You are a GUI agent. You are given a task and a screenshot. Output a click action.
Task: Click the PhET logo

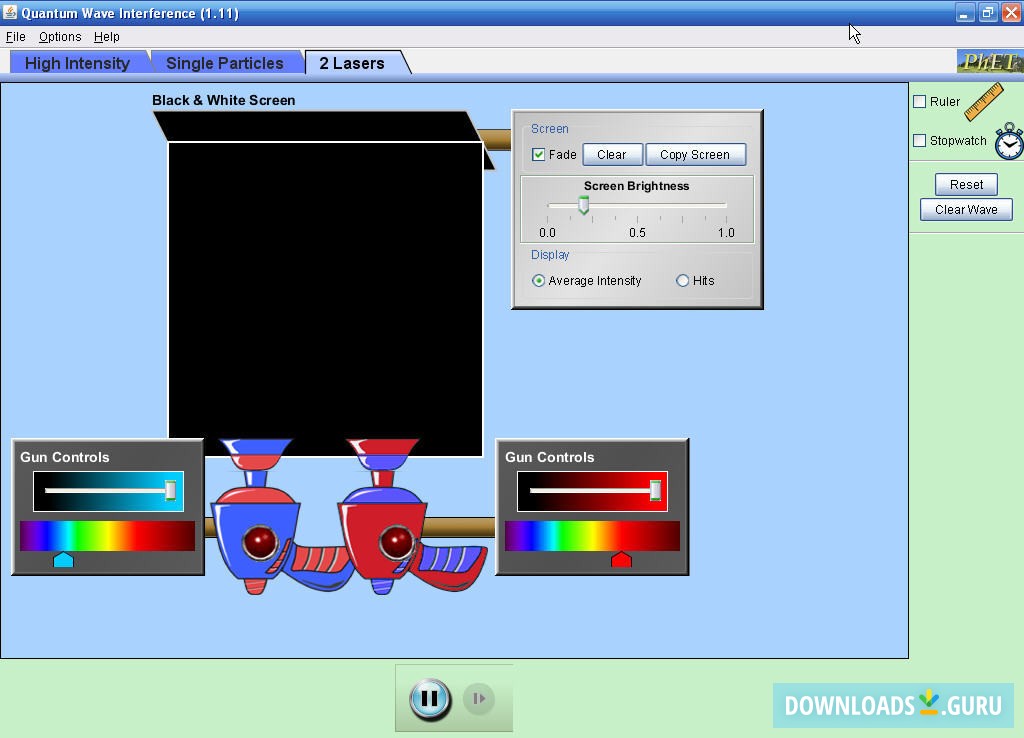pyautogui.click(x=989, y=62)
